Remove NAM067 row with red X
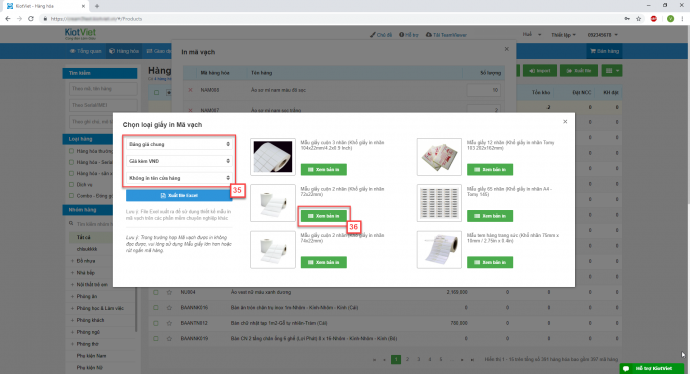 coord(191,110)
